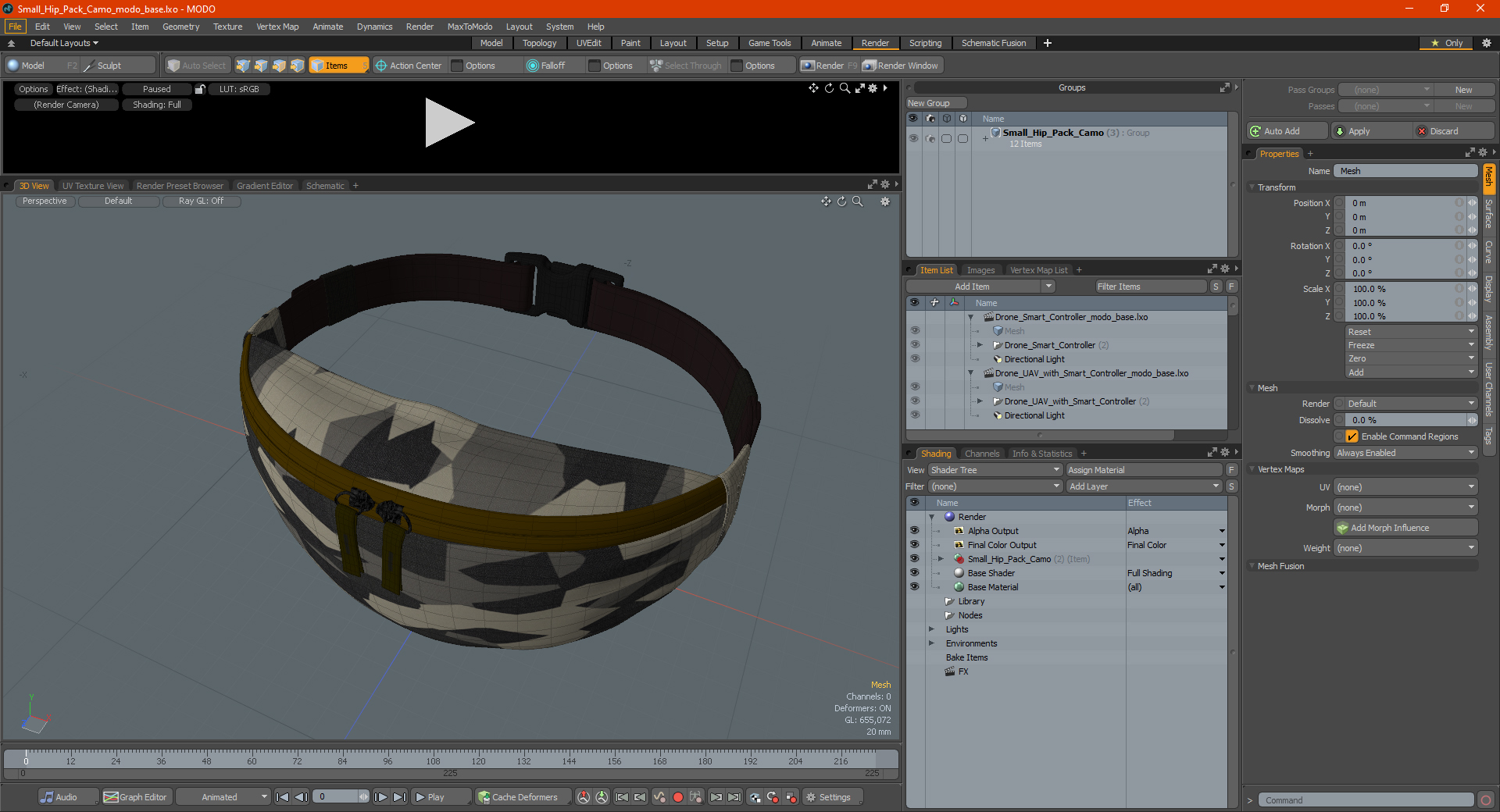Open the Add Layer dropdown

coord(1144,486)
